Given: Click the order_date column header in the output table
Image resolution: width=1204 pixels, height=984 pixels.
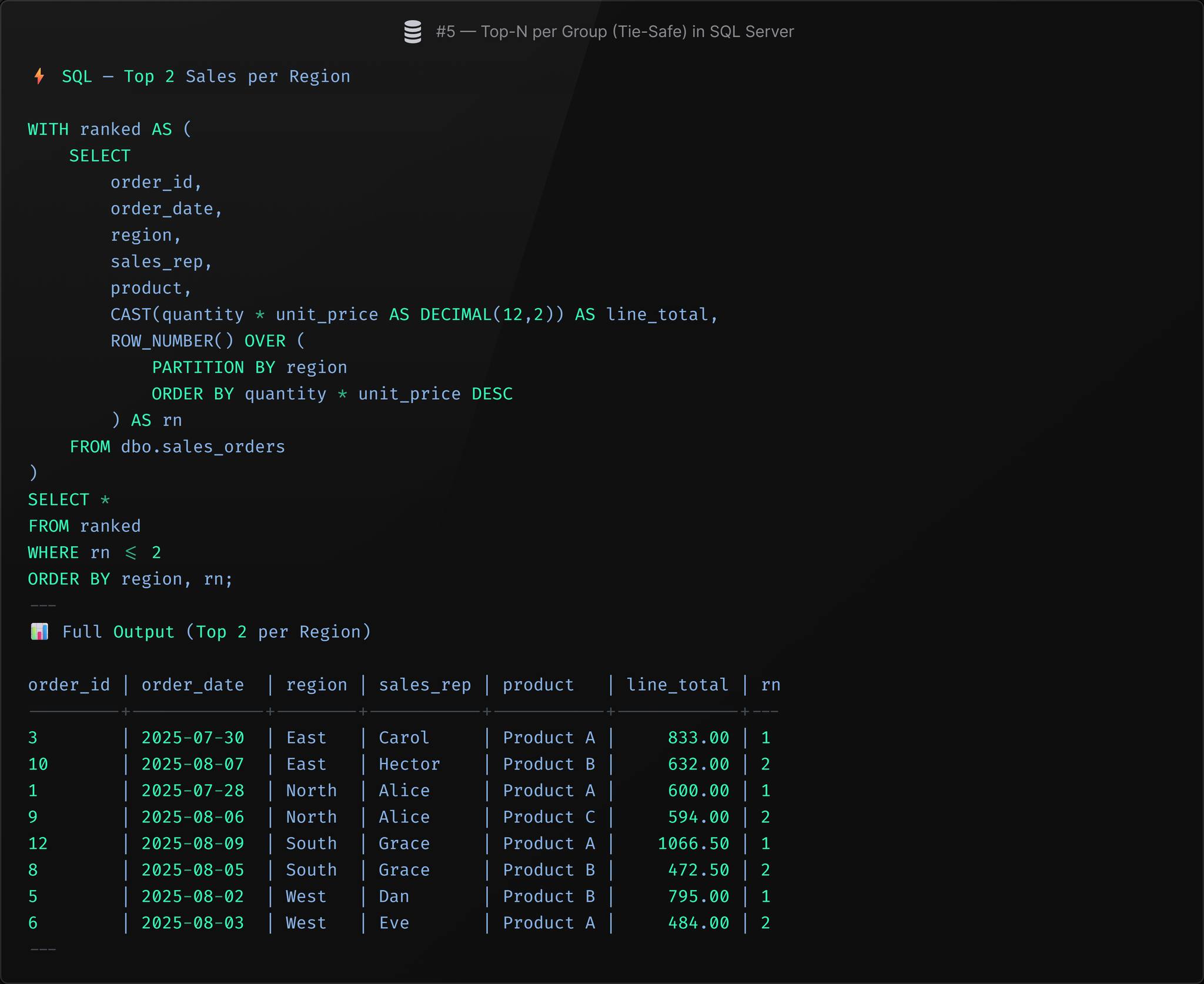Looking at the screenshot, I should 193,685.
